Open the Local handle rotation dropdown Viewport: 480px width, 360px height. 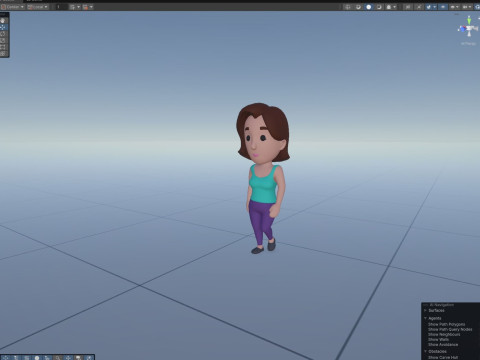38,7
